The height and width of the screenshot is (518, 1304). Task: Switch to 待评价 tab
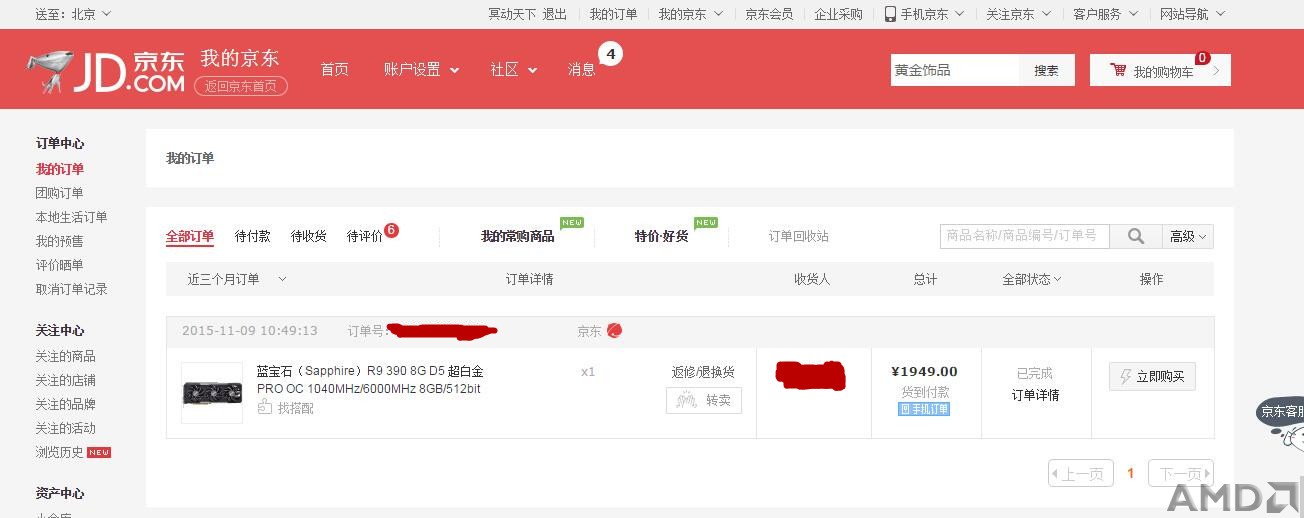click(365, 236)
